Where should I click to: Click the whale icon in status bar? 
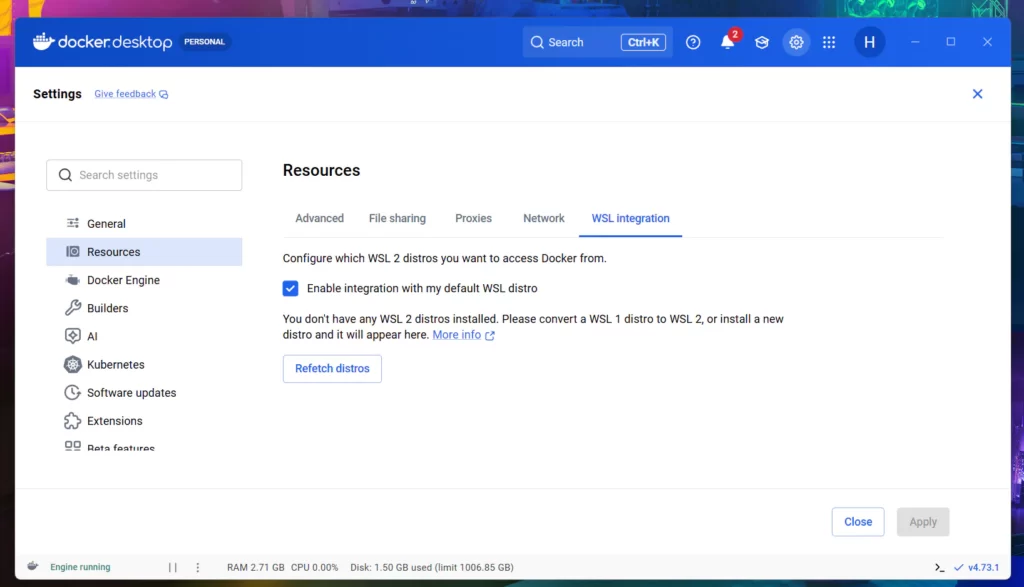click(x=33, y=566)
